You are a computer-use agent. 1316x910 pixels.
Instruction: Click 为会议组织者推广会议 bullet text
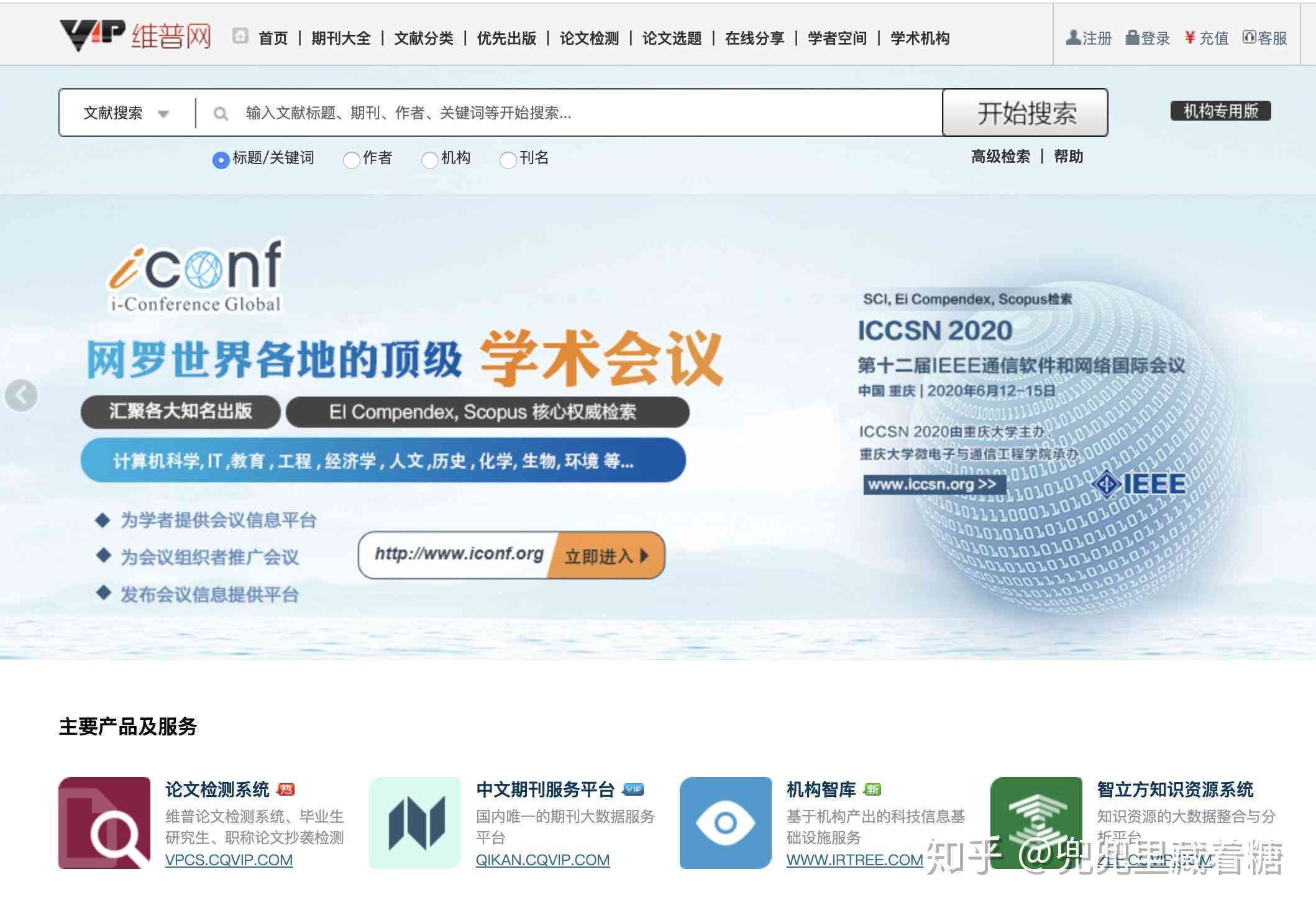pos(209,558)
